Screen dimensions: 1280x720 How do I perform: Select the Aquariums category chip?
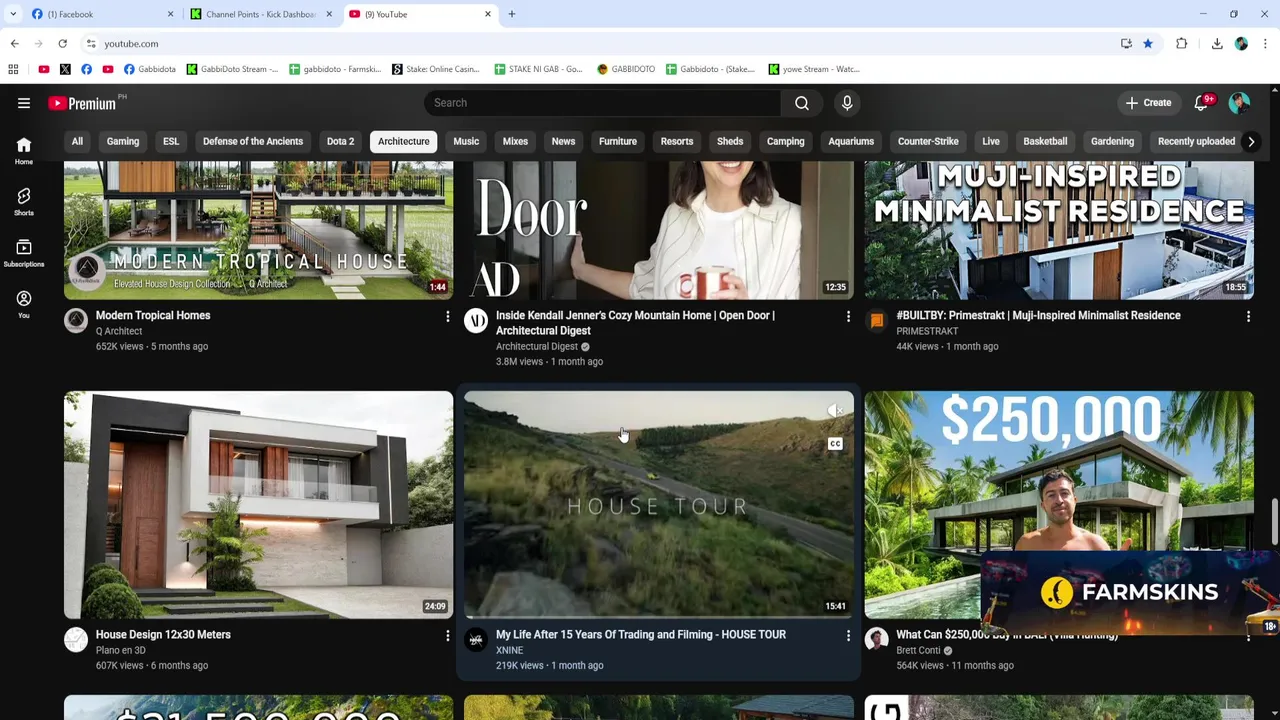pyautogui.click(x=851, y=141)
